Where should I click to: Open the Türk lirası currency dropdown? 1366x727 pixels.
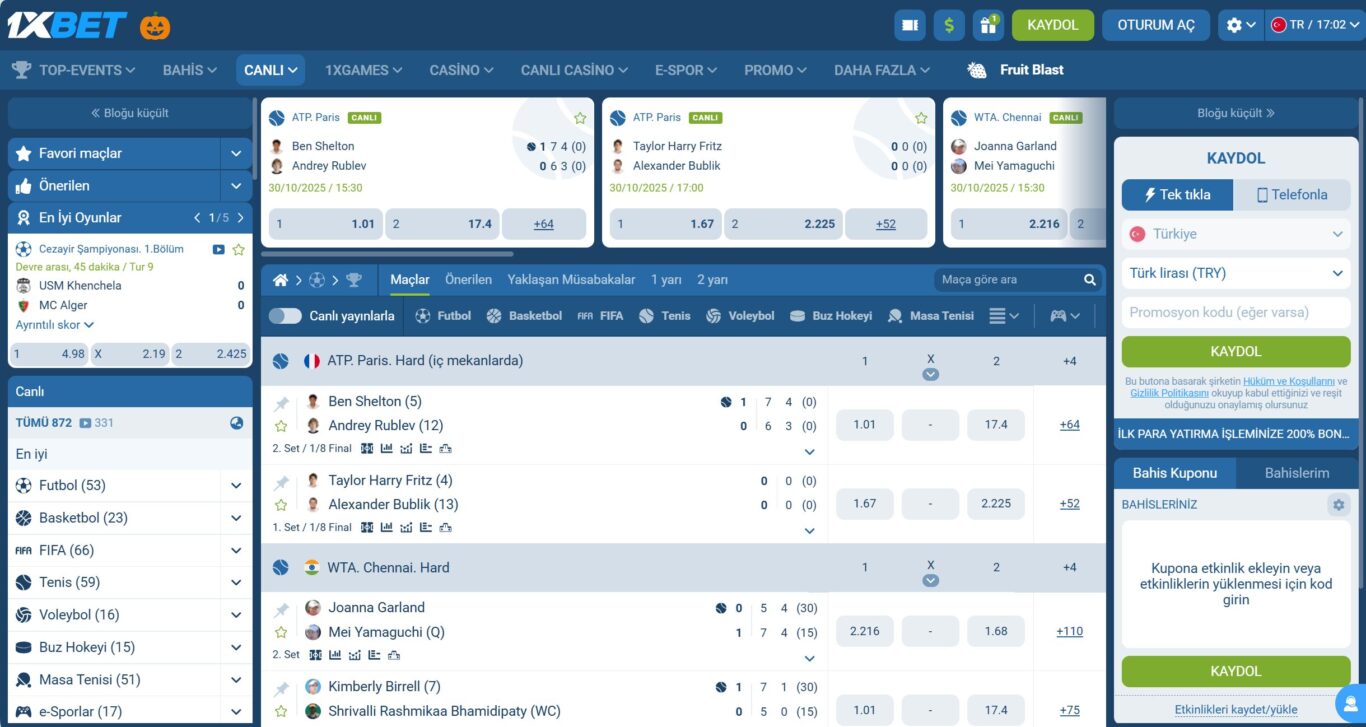coord(1236,273)
